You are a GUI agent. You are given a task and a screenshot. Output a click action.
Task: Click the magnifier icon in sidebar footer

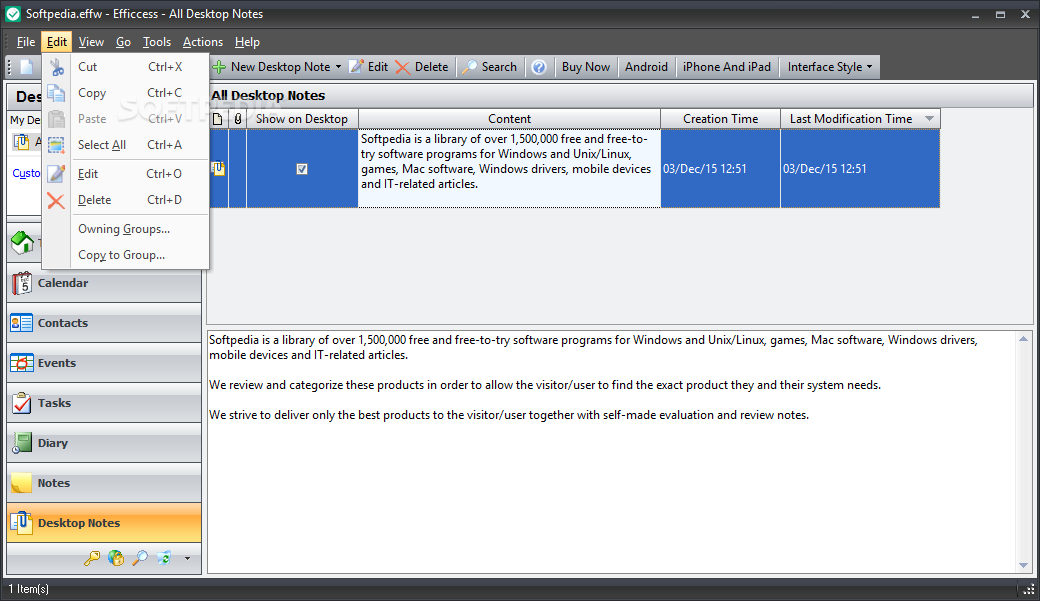(x=140, y=558)
